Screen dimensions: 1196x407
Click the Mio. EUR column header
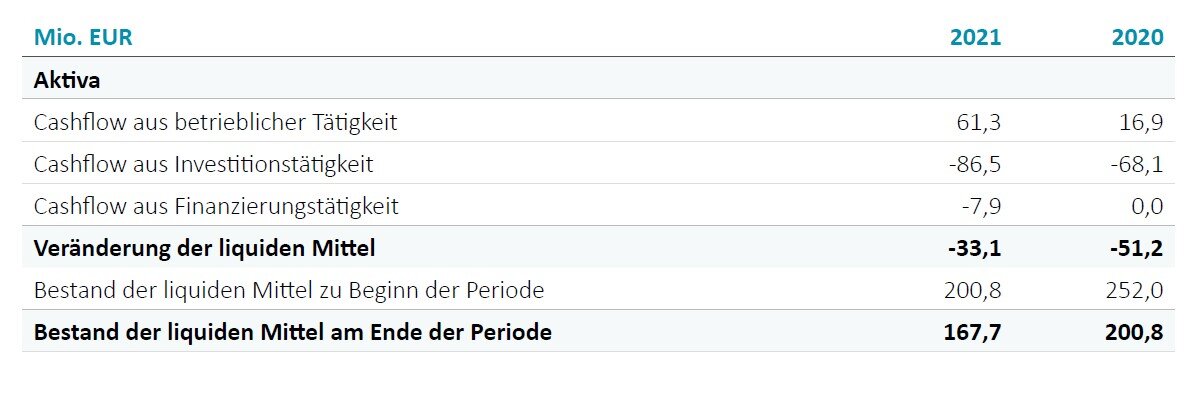pos(83,37)
